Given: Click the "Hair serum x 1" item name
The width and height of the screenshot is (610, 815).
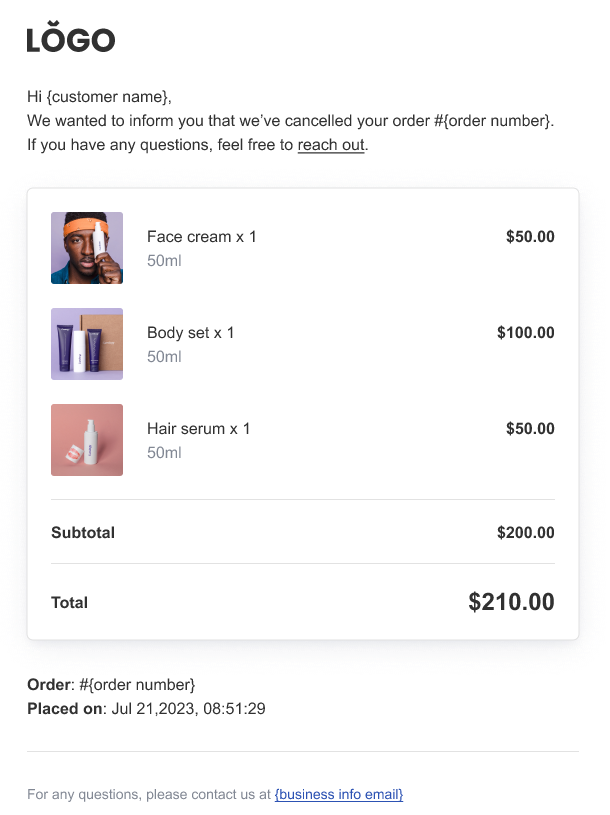Looking at the screenshot, I should [199, 429].
